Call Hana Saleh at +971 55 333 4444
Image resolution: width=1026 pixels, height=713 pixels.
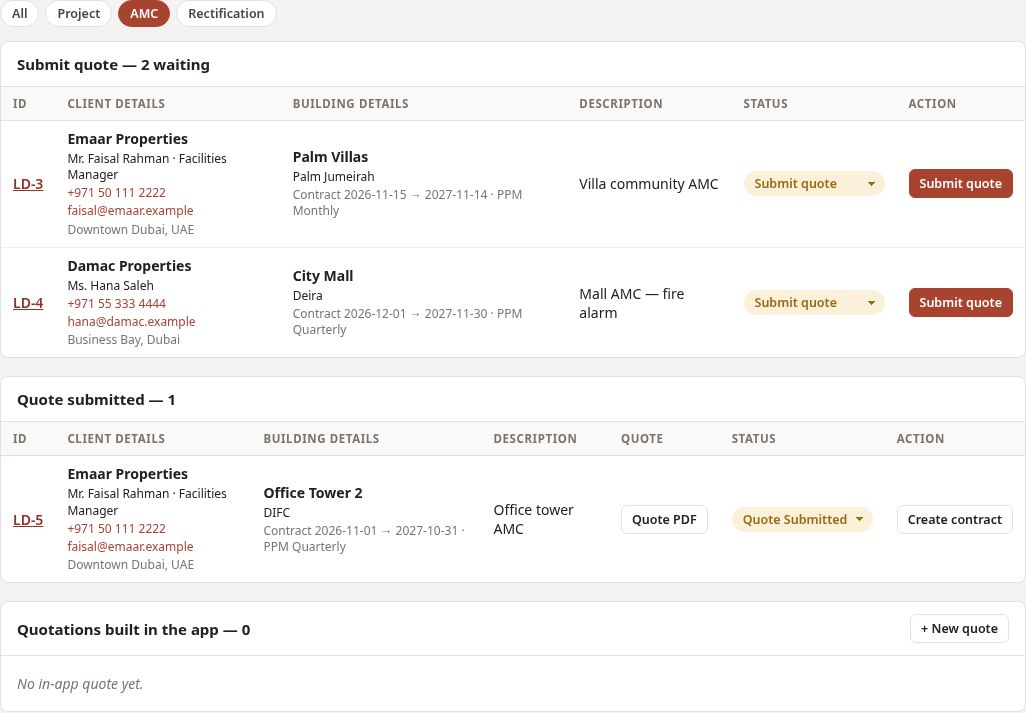point(116,304)
